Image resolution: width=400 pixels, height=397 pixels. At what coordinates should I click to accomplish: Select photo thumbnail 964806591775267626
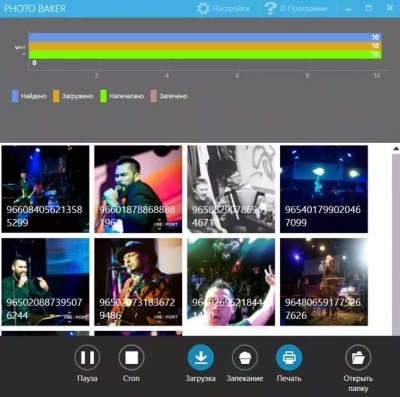pos(324,282)
